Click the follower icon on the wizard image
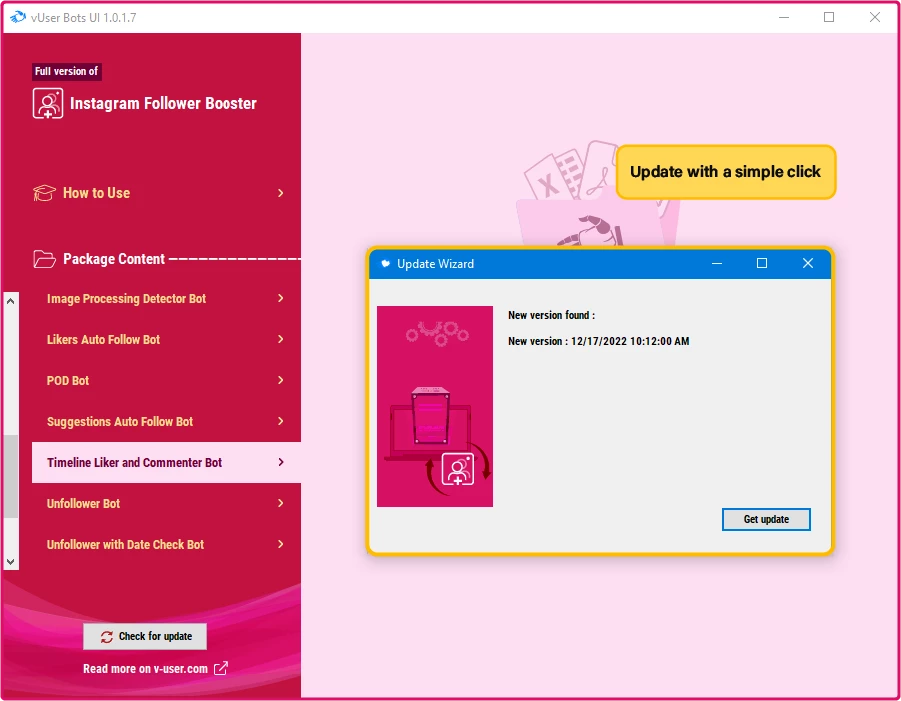Screen dimensions: 901x701 pyautogui.click(x=458, y=469)
